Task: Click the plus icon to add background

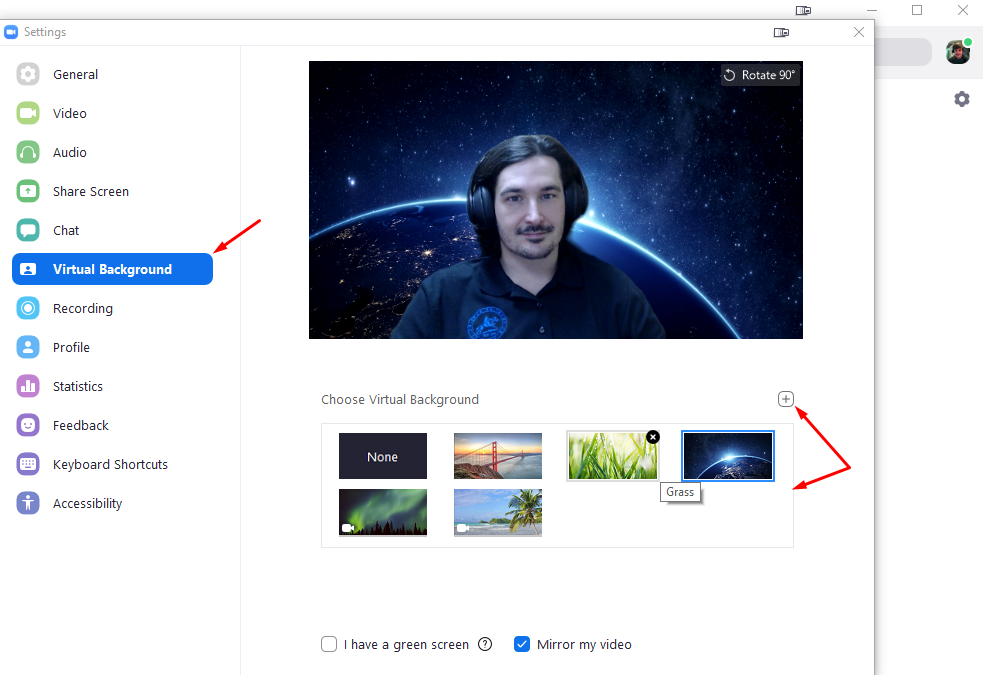Action: click(x=786, y=399)
